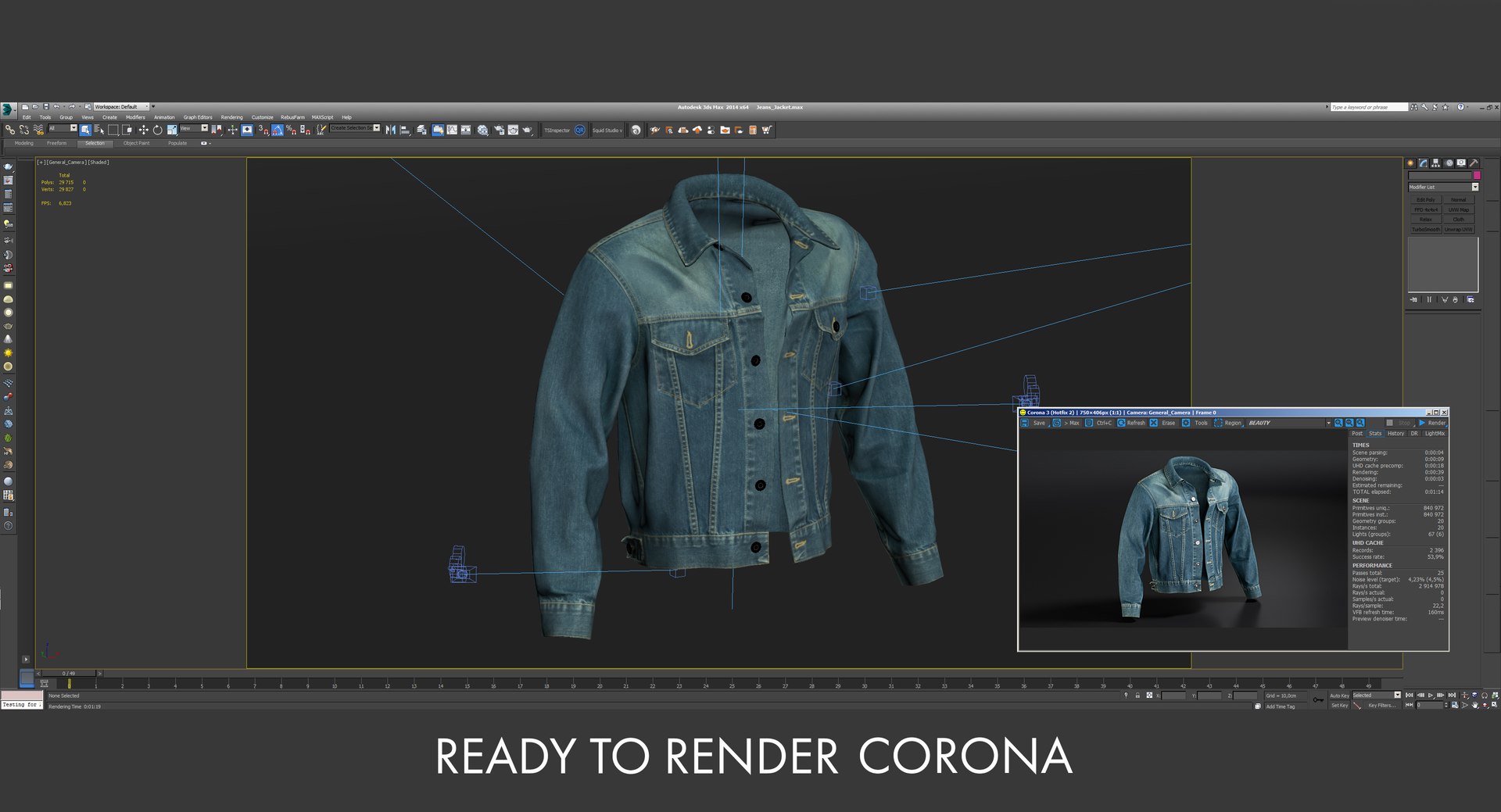Open the Modify tab in command panel
The image size is (1501, 812).
1424,163
